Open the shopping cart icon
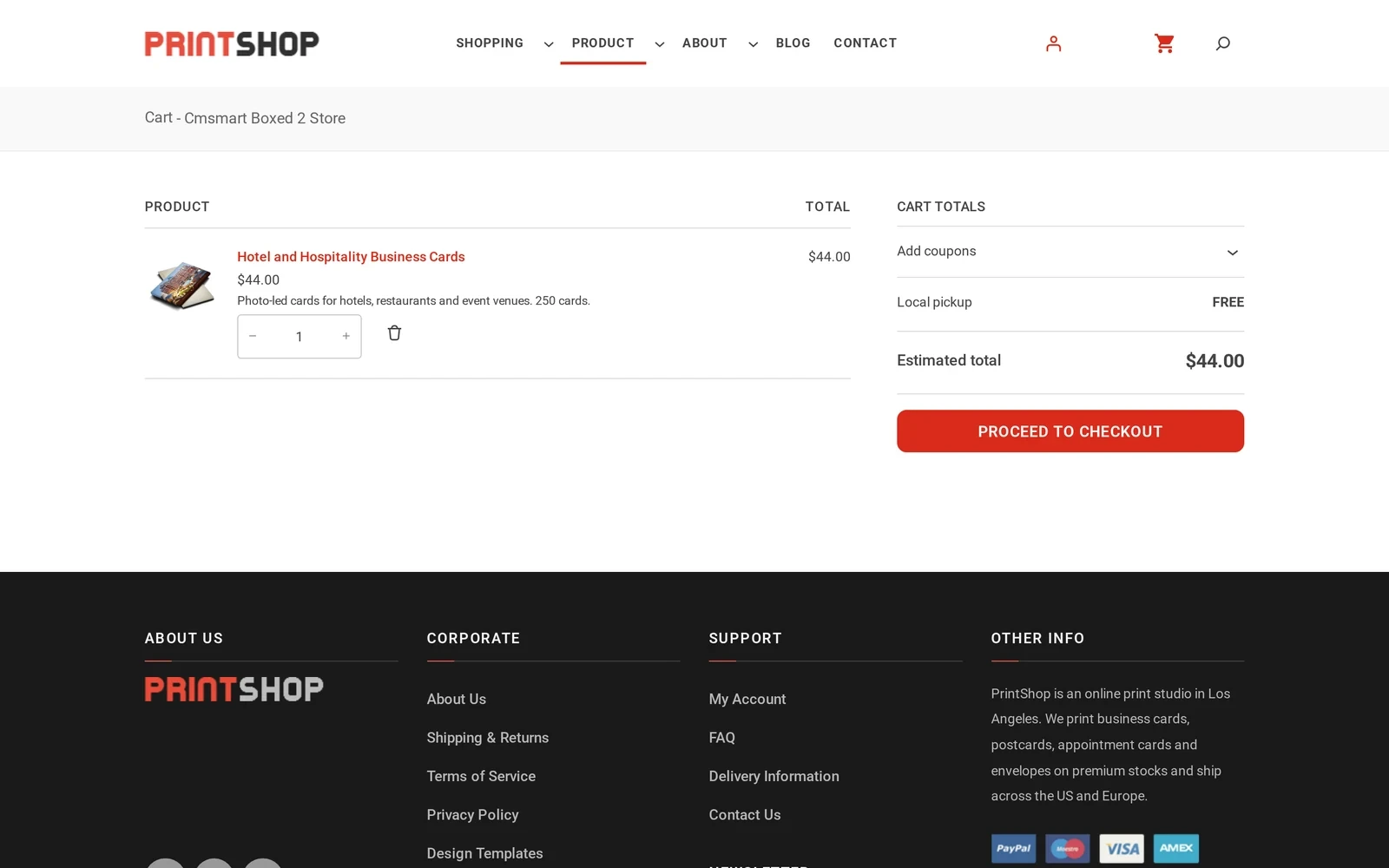The width and height of the screenshot is (1389, 868). 1164,43
